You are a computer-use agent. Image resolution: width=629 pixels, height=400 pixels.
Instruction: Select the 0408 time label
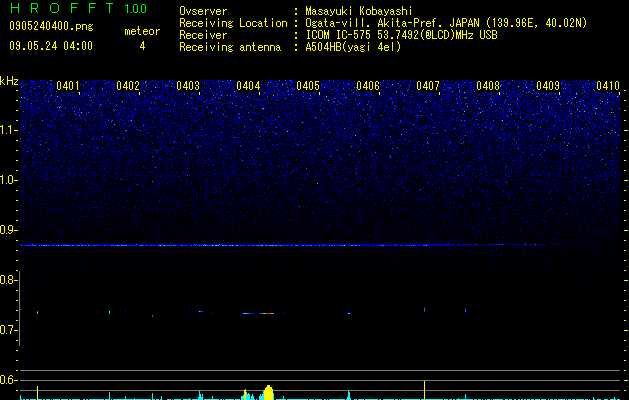488,86
